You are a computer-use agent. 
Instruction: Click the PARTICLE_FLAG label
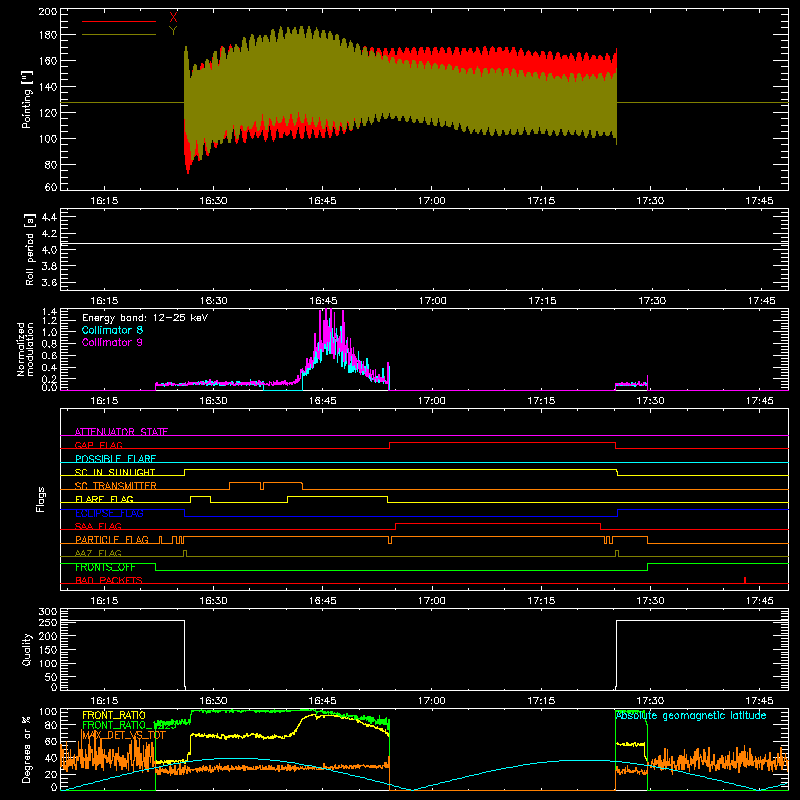(112, 540)
